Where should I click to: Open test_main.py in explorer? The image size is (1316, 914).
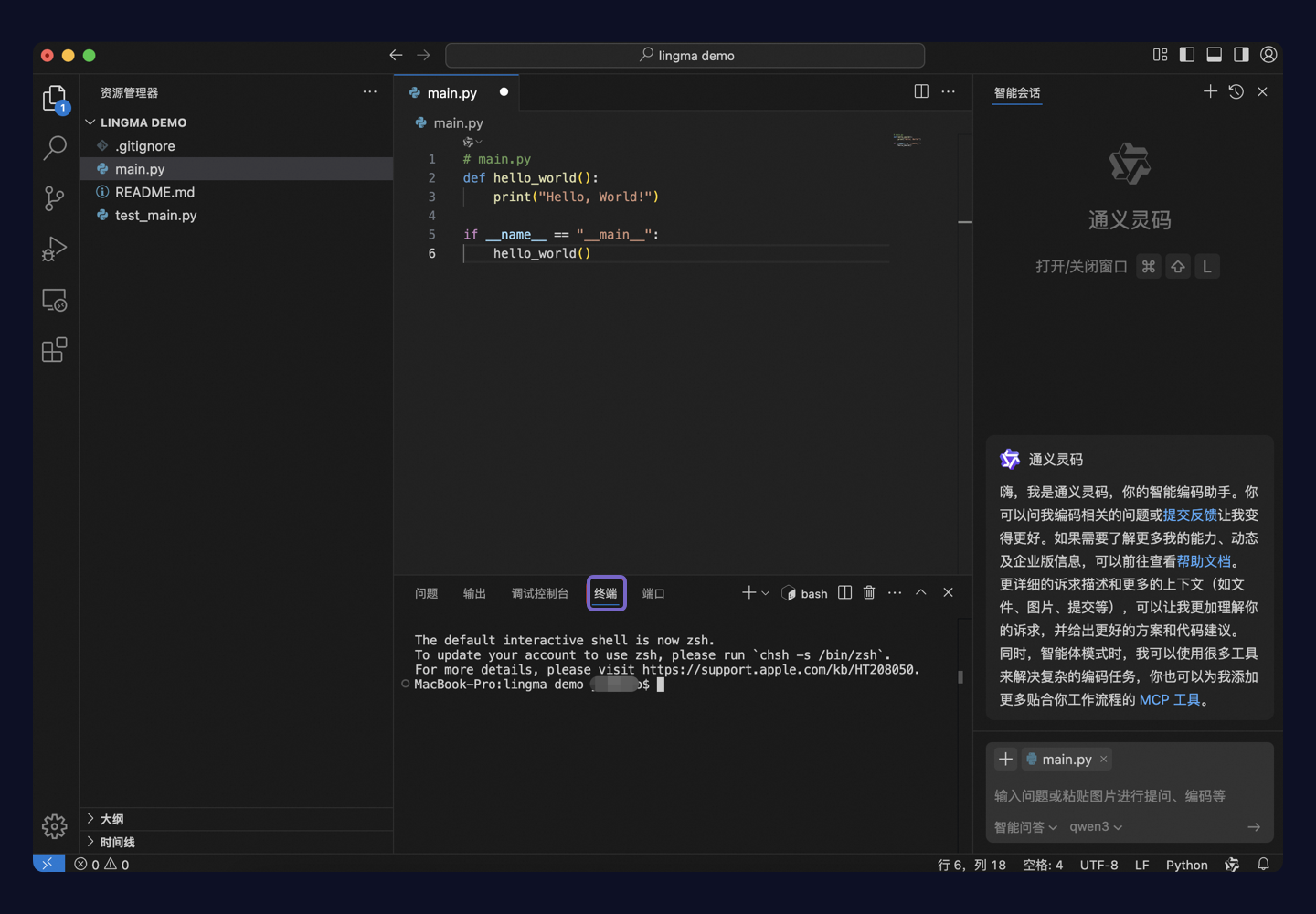click(x=237, y=215)
